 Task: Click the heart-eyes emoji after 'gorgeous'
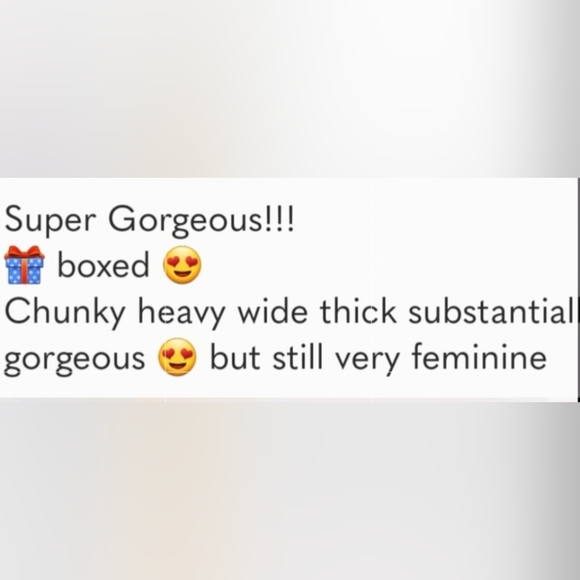[x=177, y=357]
